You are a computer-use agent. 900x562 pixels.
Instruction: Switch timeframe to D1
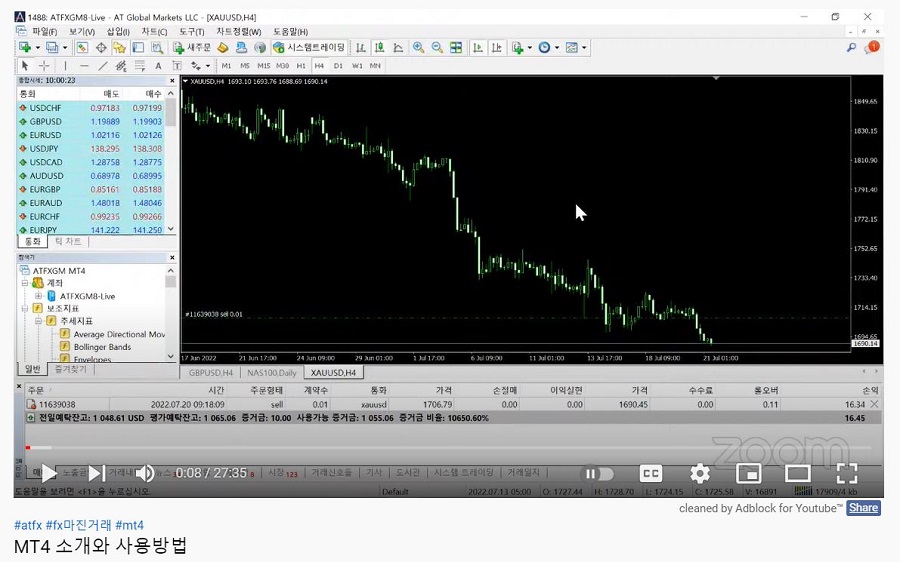[x=338, y=66]
